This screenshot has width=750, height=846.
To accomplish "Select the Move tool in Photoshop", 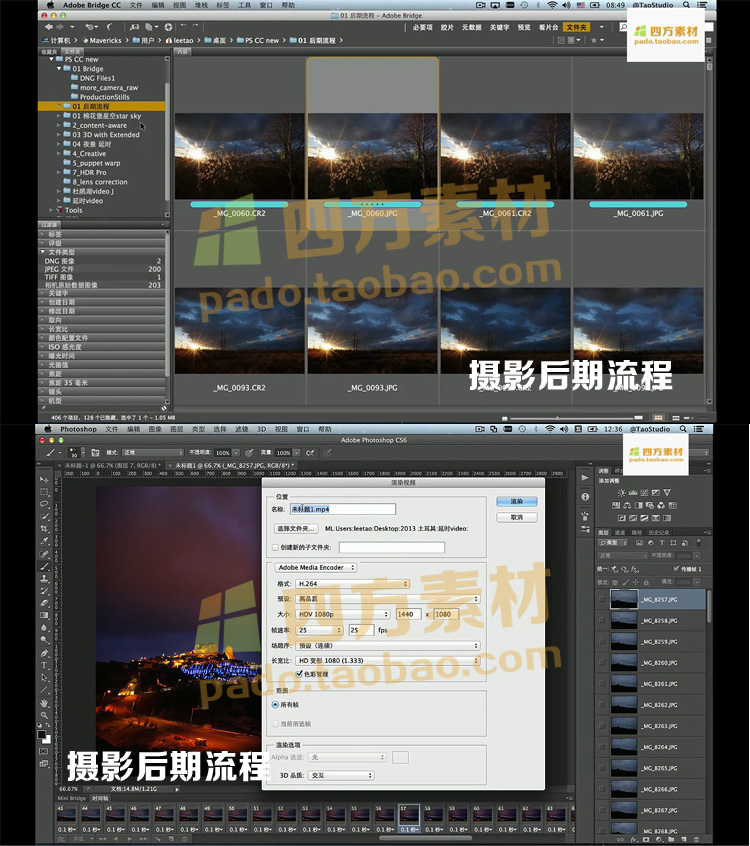I will (44, 480).
